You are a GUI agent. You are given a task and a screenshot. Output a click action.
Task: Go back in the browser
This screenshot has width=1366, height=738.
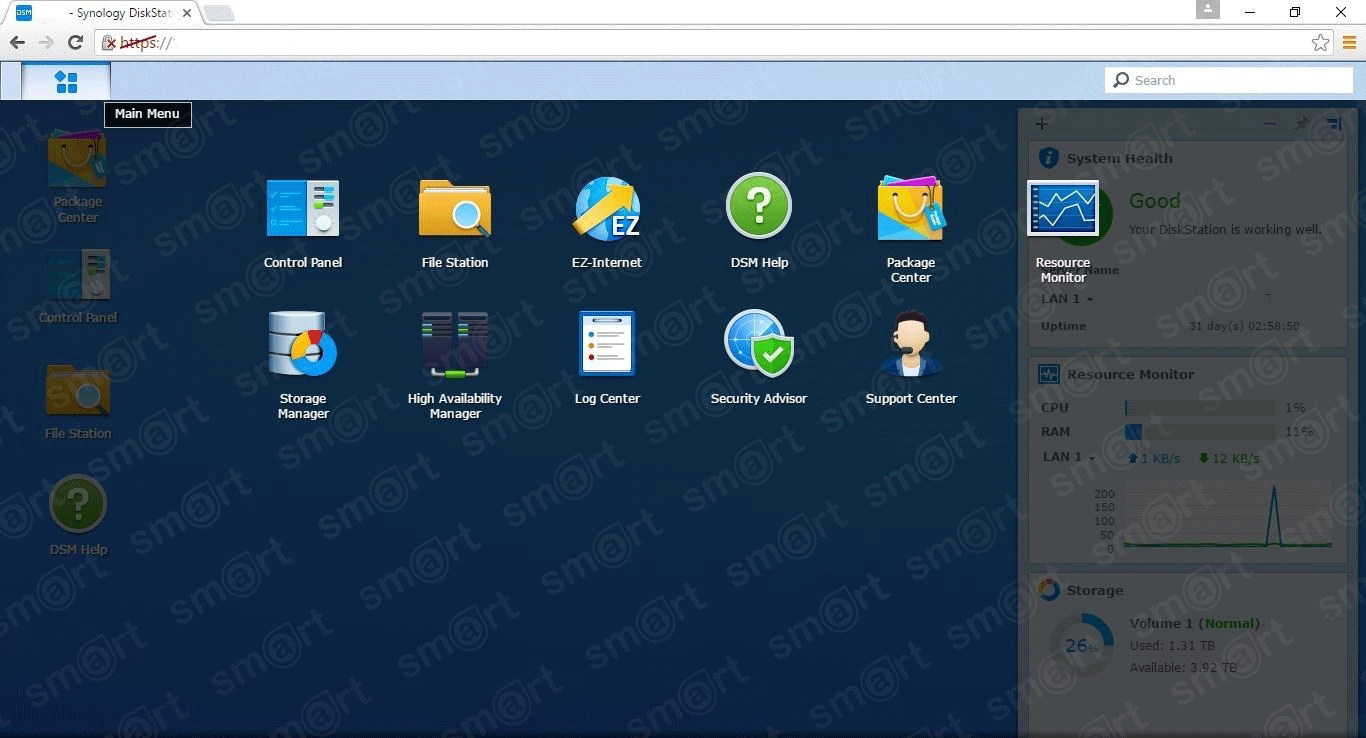(17, 43)
